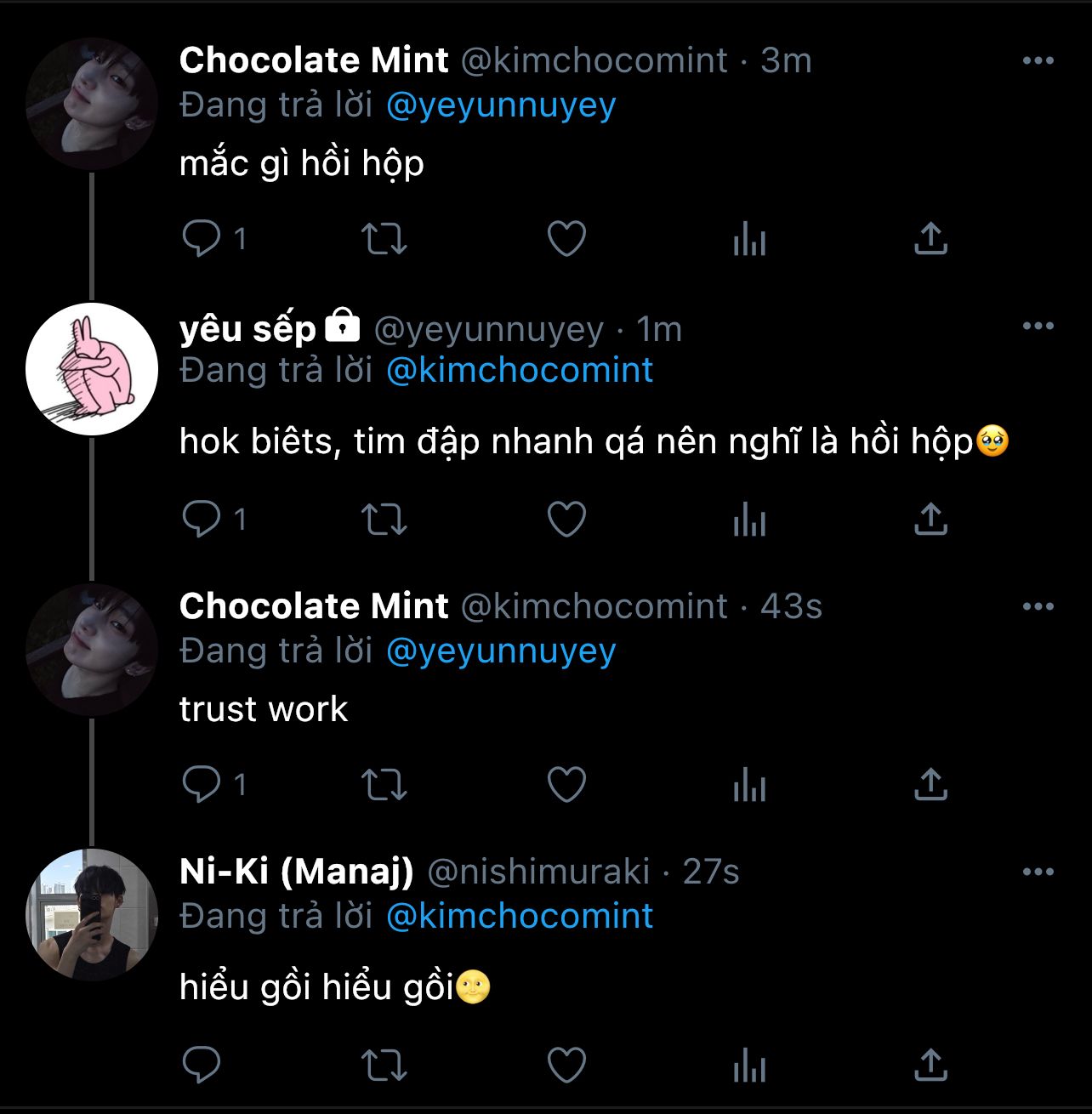Screen dimensions: 1092x1114
Task: Like Ni-Ki's "hiểu gồi hiểu gồi" reply
Action: [566, 1066]
